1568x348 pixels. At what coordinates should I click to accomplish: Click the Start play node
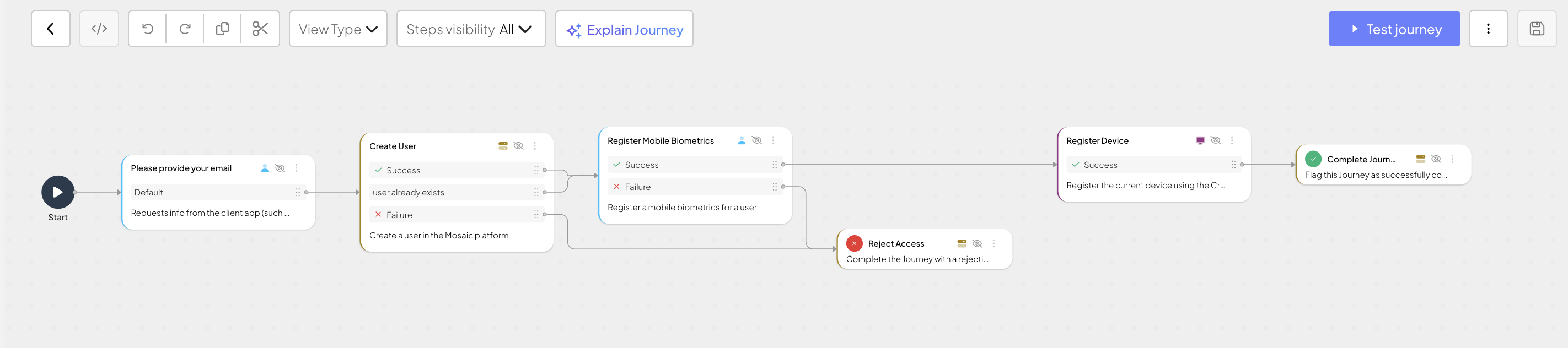click(58, 192)
